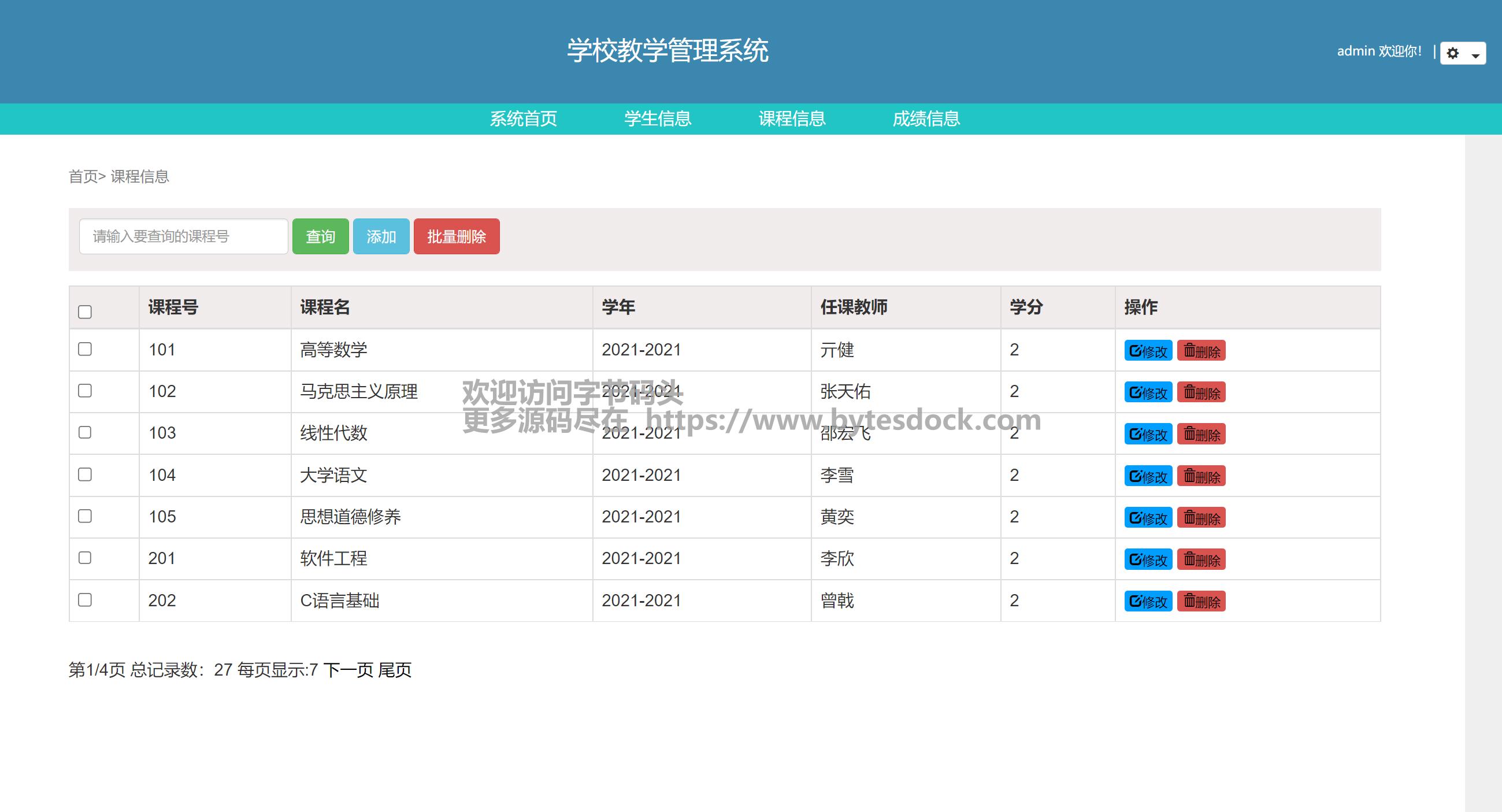Focus the course number search field
The width and height of the screenshot is (1502, 812).
click(x=183, y=236)
